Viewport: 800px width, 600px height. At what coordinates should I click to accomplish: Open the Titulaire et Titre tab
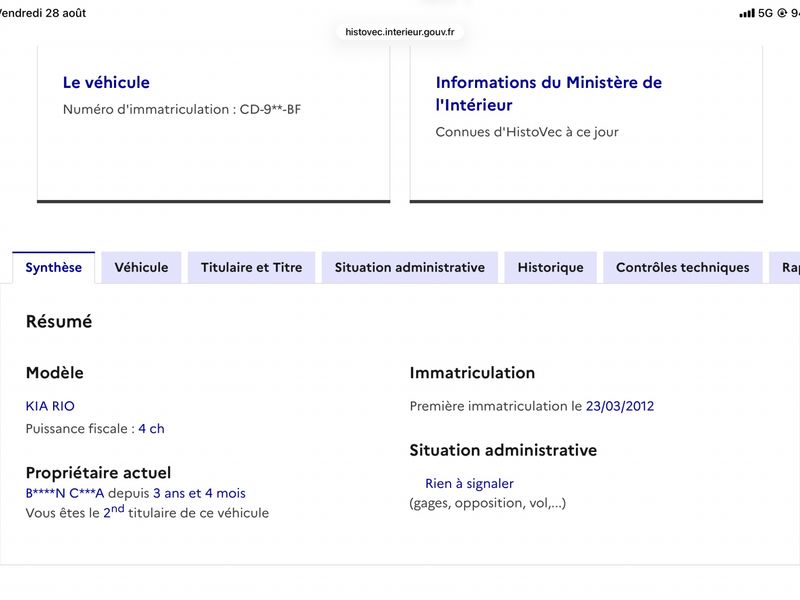click(x=252, y=267)
